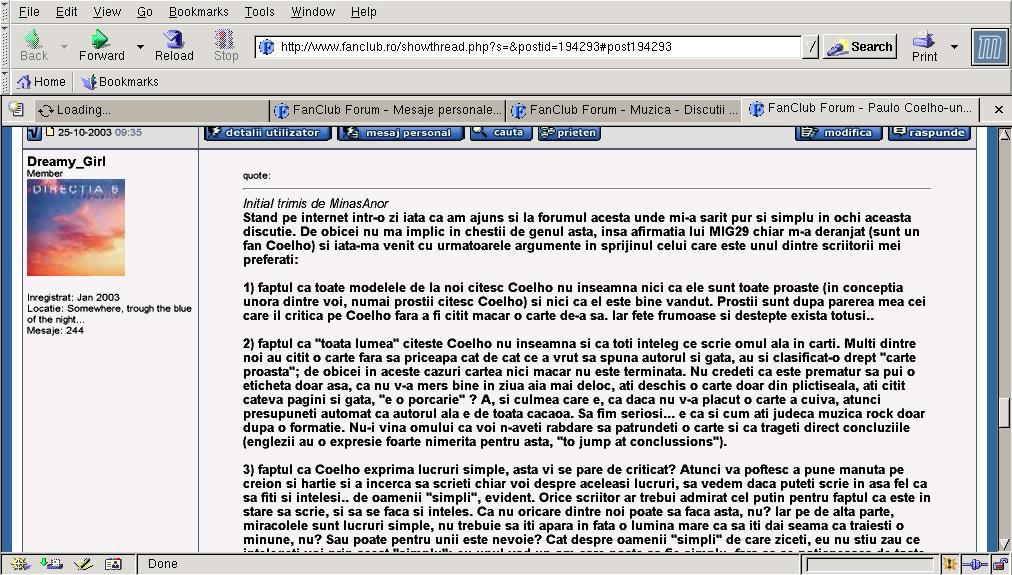1012x575 pixels.
Task: Open the Go menu
Action: 145,12
